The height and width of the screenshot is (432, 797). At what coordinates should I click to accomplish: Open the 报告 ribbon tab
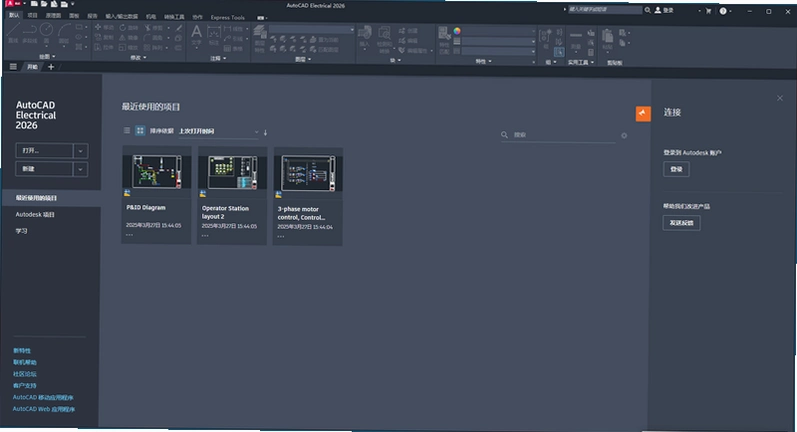pos(92,16)
